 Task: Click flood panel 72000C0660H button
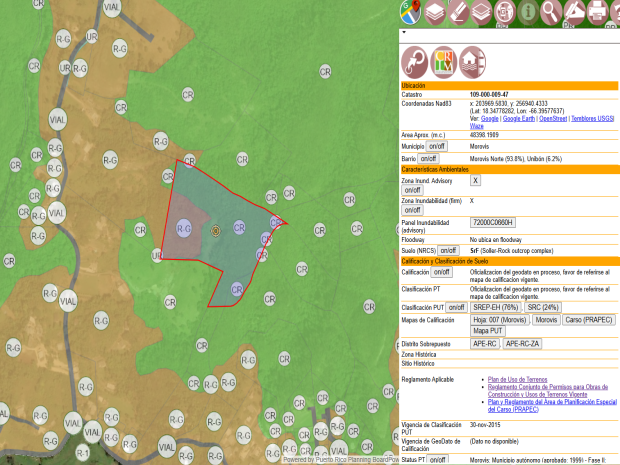point(493,222)
